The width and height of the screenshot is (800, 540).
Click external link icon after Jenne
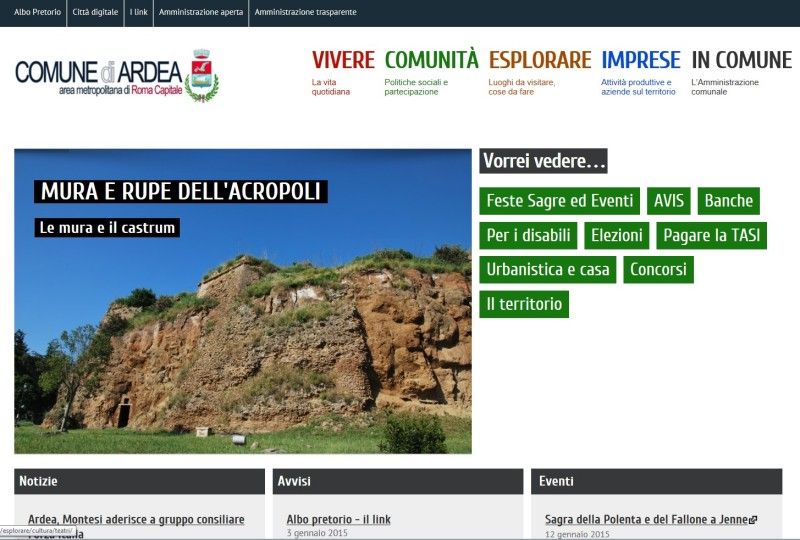tap(753, 520)
